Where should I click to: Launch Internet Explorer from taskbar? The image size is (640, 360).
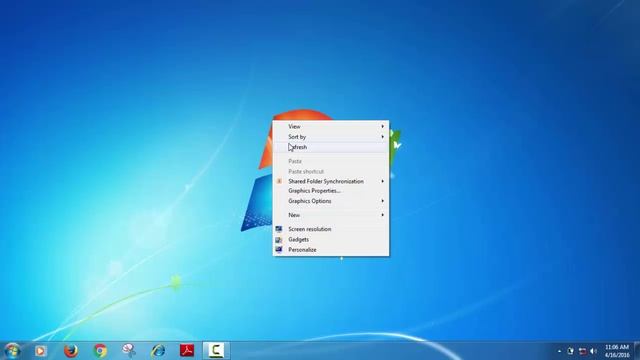coord(158,351)
